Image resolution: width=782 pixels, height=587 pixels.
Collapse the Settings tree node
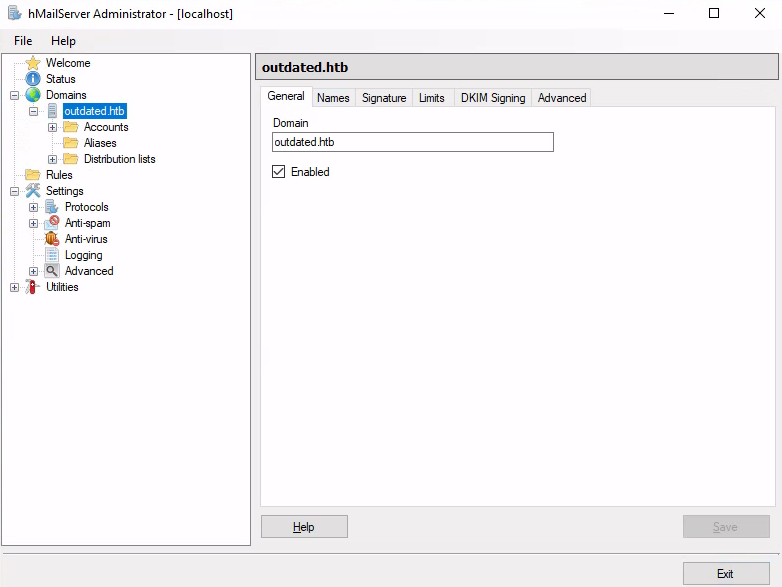click(x=14, y=191)
